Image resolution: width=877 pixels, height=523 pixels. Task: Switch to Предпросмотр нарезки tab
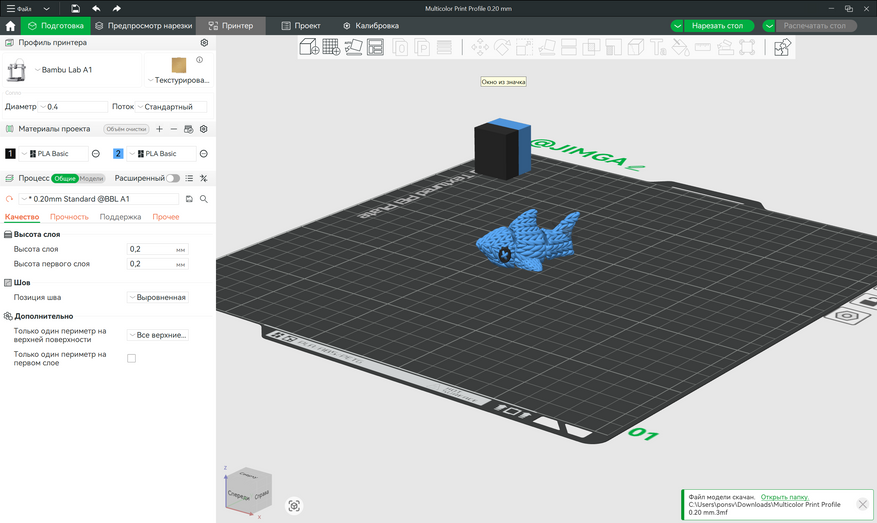click(143, 25)
